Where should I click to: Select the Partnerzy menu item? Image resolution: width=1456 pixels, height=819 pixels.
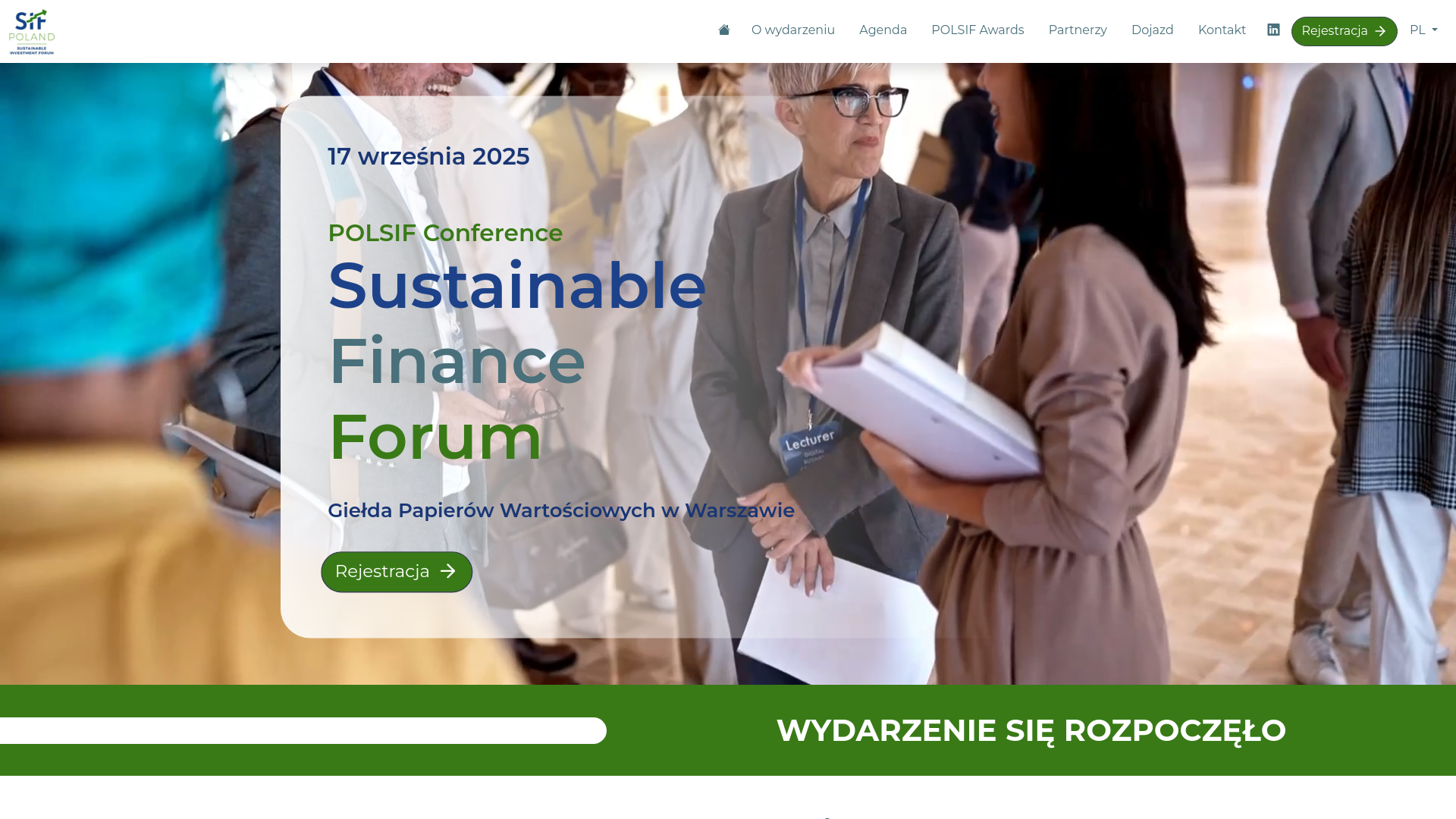pos(1077,30)
